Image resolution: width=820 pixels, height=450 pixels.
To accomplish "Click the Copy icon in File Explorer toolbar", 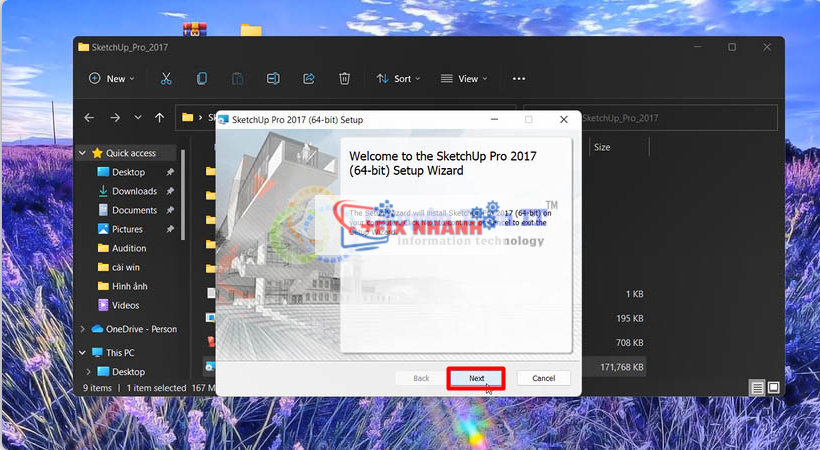I will (x=201, y=78).
